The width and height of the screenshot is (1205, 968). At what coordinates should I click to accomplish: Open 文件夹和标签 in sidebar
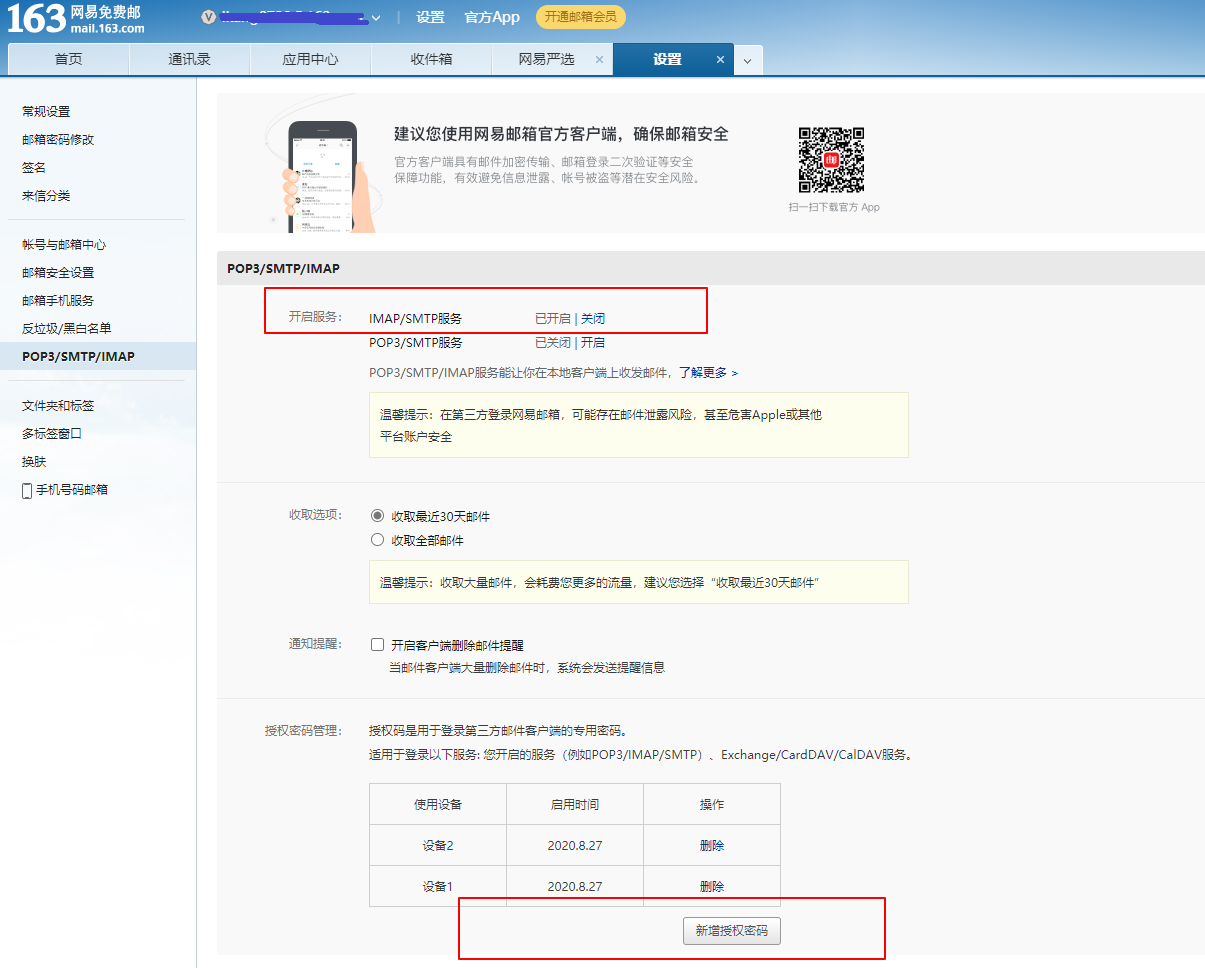click(x=58, y=406)
